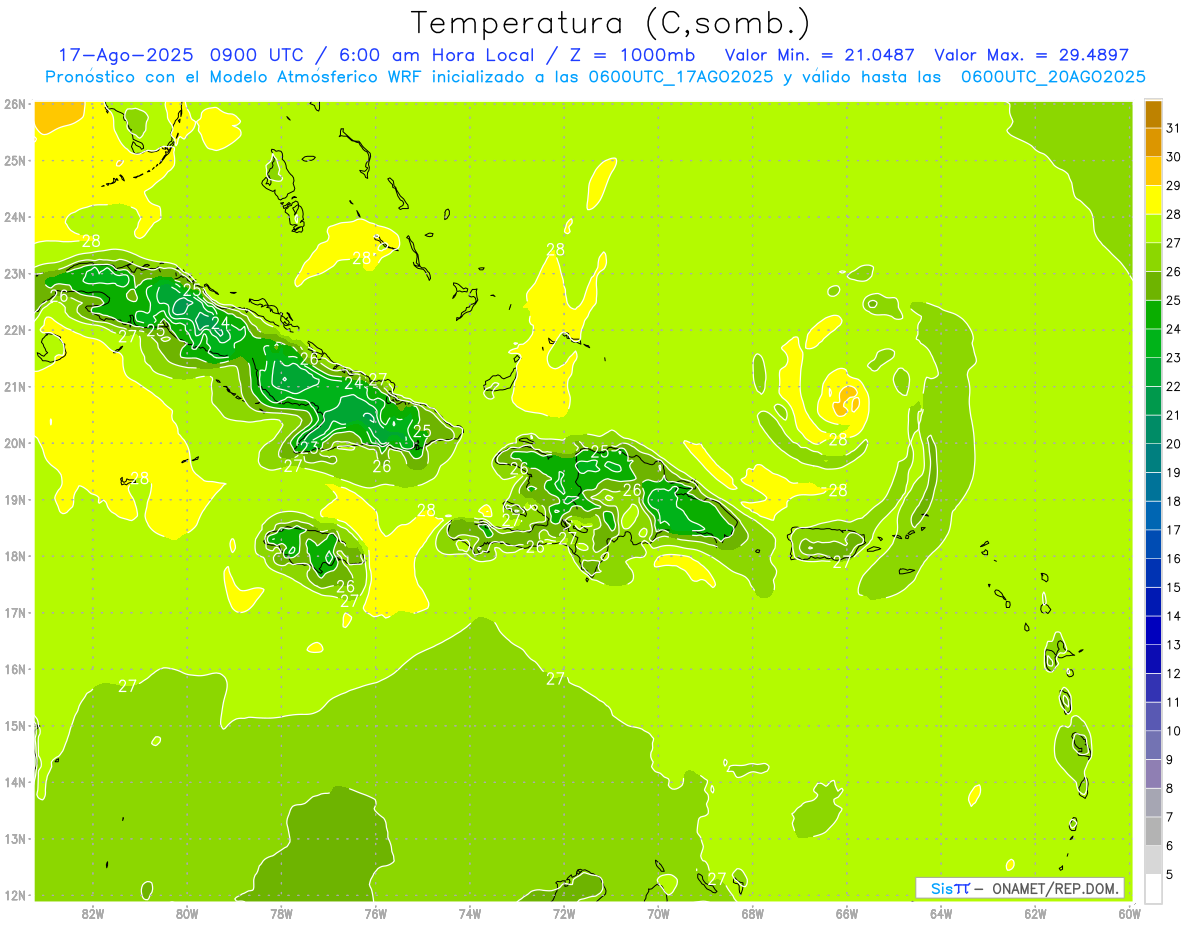The width and height of the screenshot is (1200, 927).
Task: Click legend scale label "10"
Action: [1173, 730]
